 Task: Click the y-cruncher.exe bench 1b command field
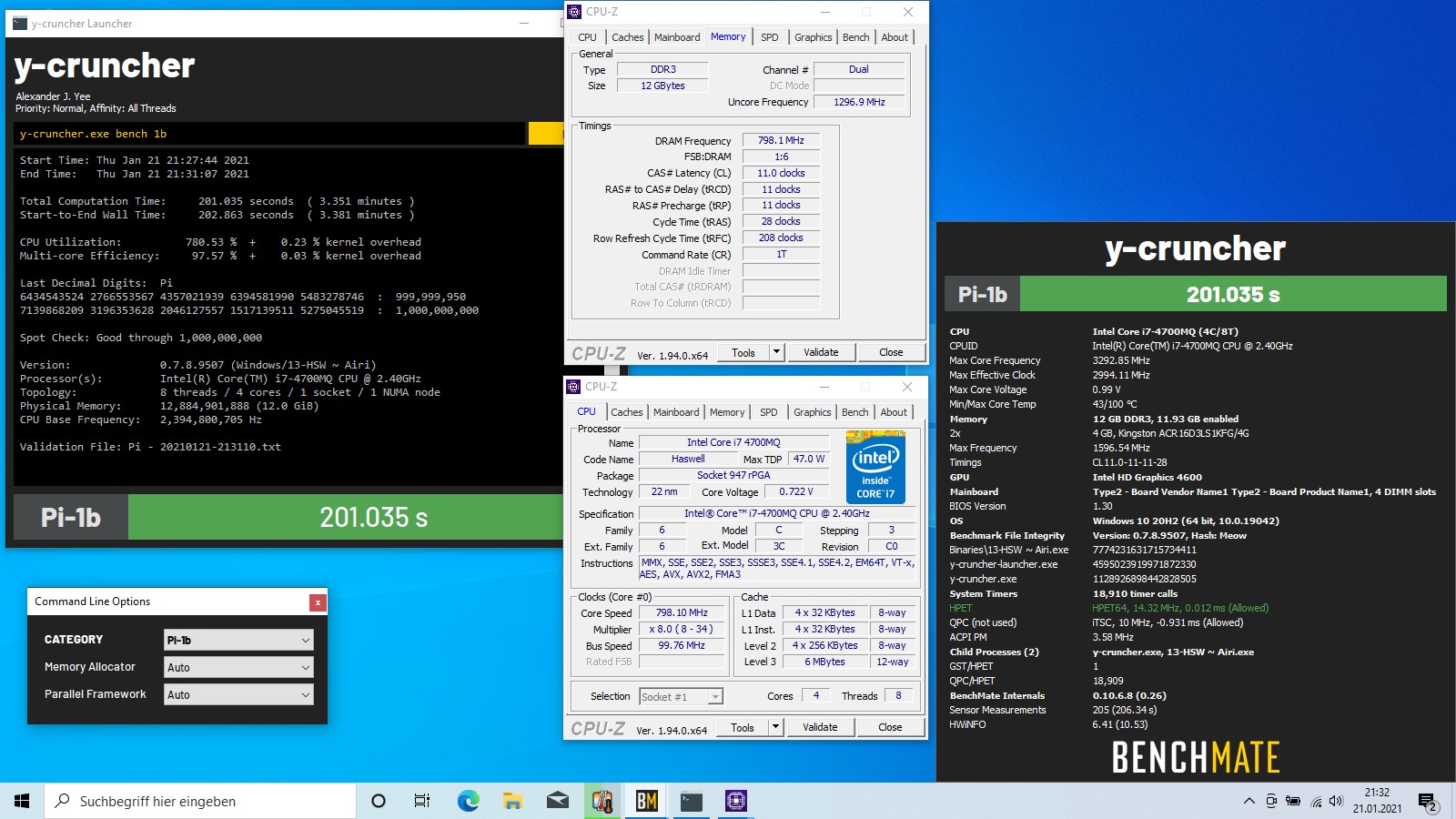point(269,134)
